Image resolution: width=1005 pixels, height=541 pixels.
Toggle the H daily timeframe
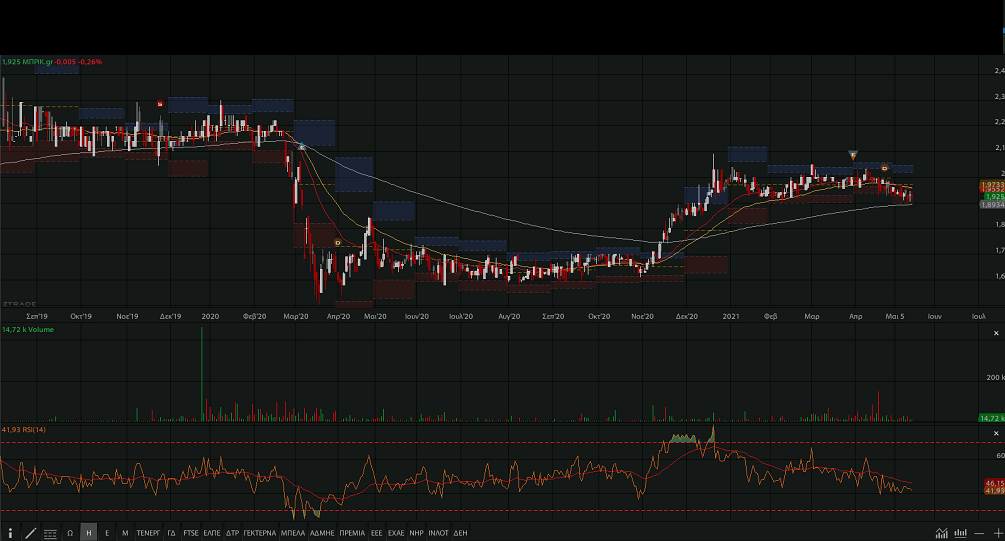89,533
